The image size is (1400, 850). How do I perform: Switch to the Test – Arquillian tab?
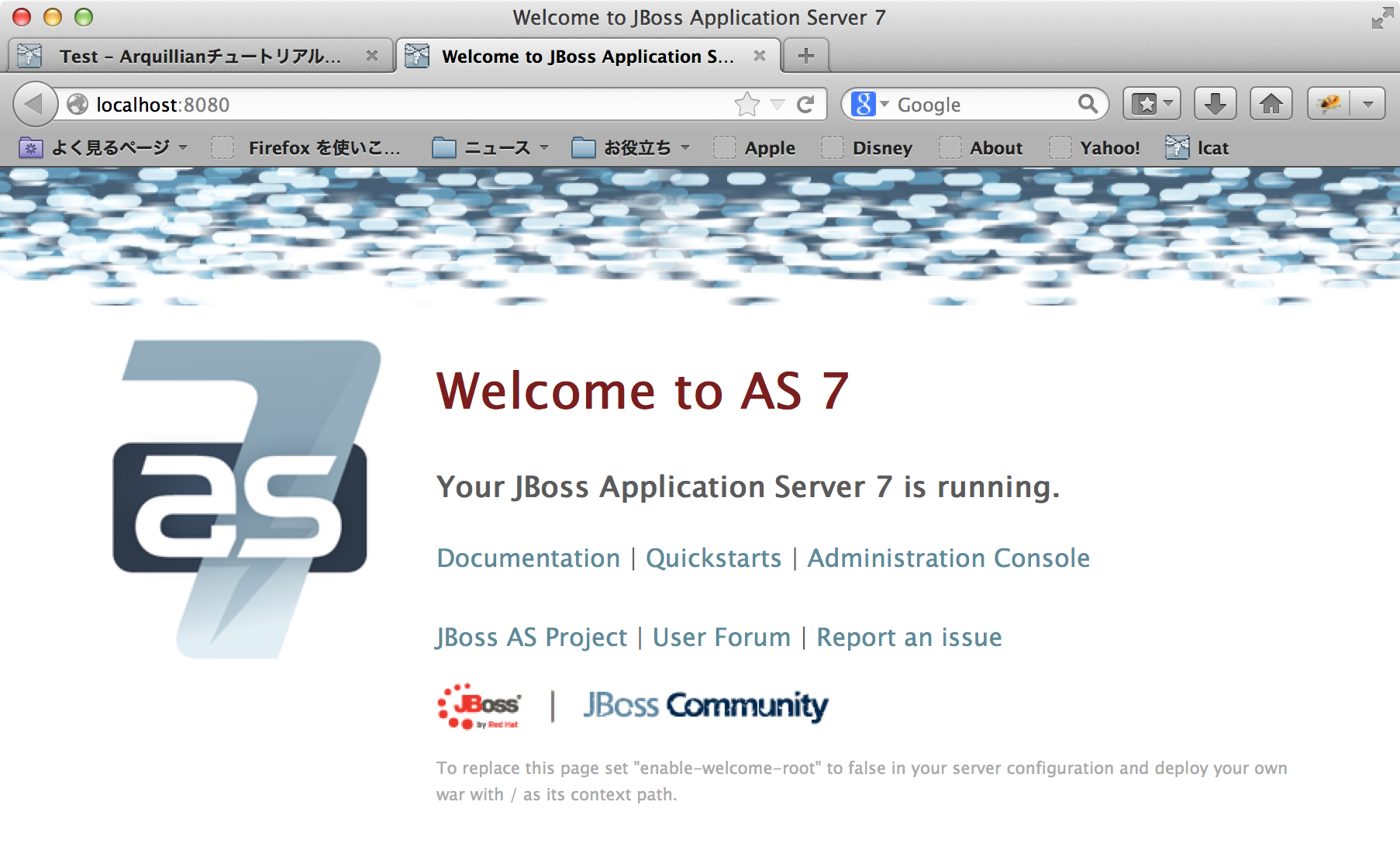(200, 57)
